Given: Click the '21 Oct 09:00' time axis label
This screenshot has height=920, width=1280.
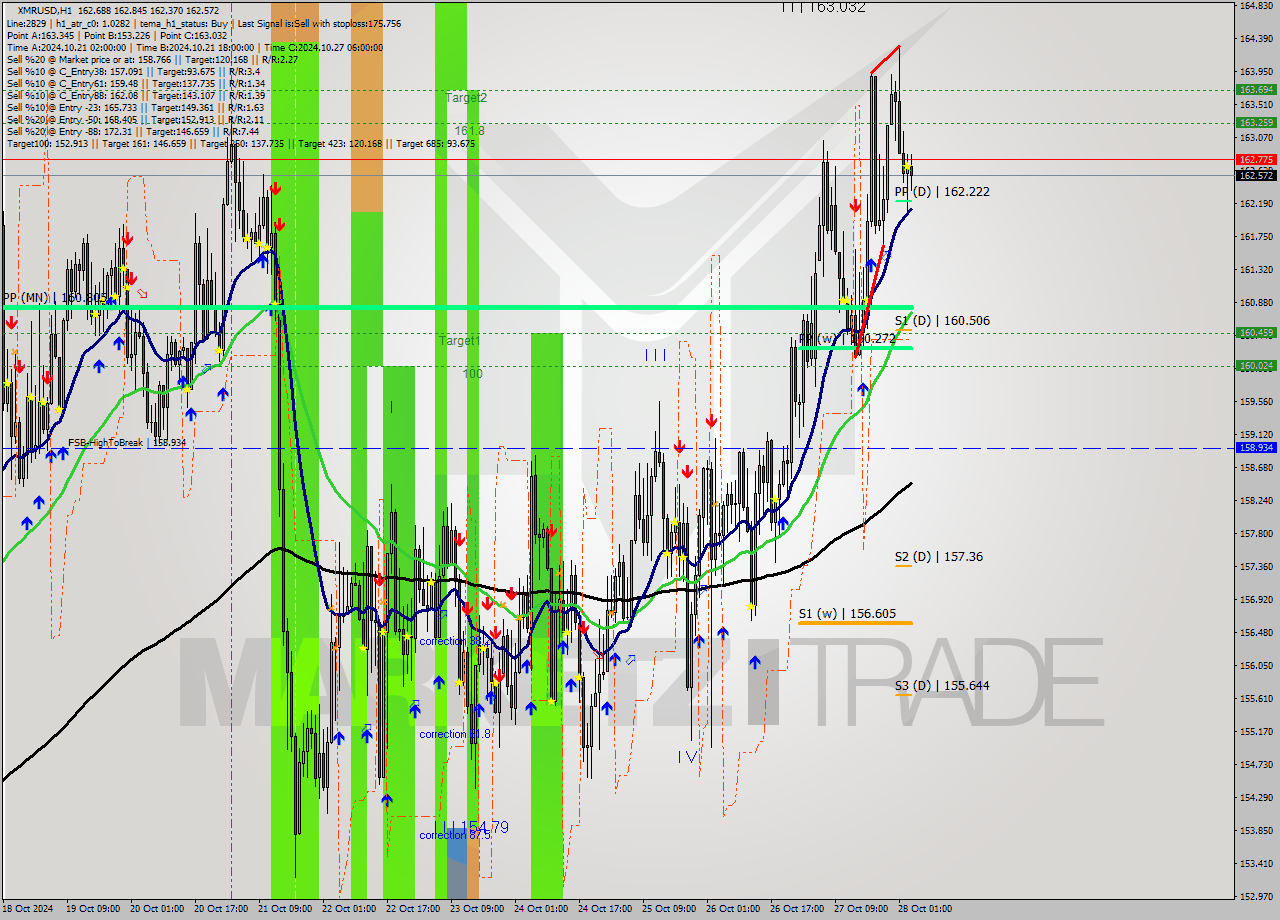Looking at the screenshot, I should point(284,909).
